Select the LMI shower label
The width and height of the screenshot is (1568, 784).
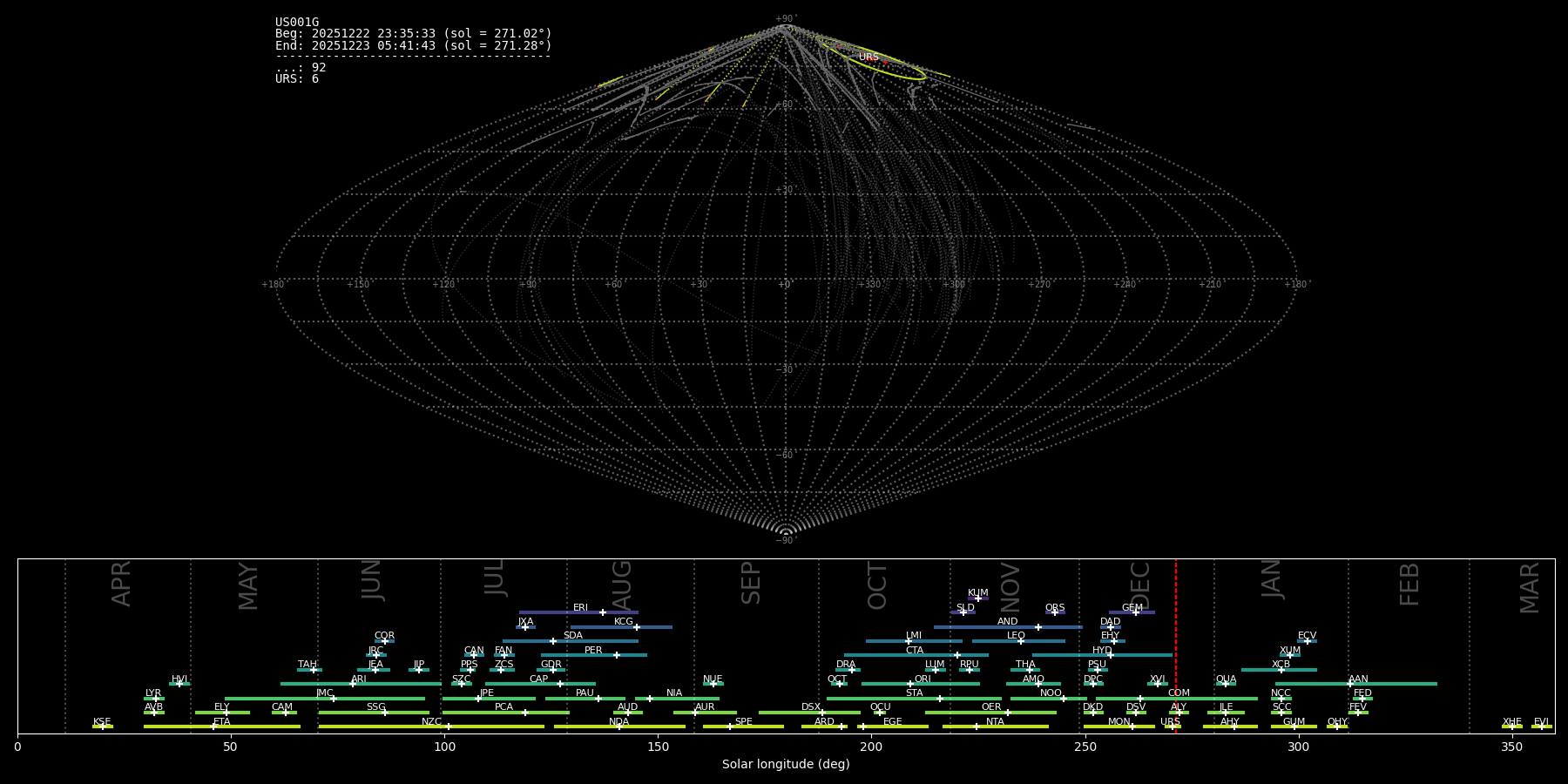pyautogui.click(x=913, y=636)
